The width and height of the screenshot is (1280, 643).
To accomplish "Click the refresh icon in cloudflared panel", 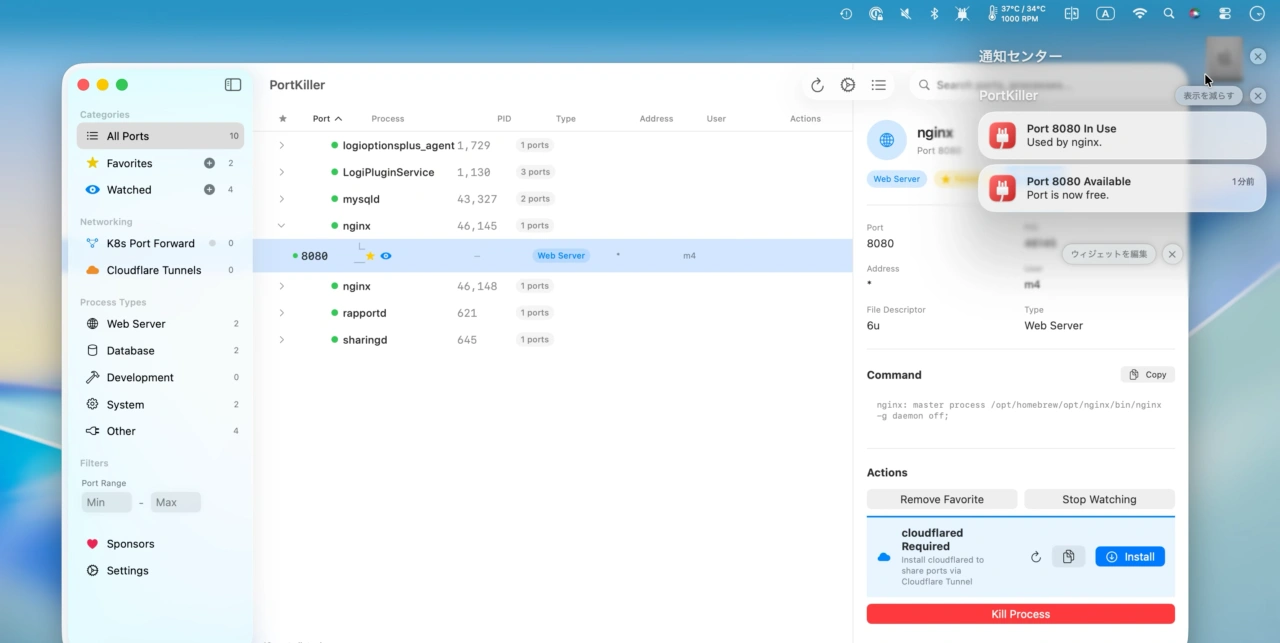I will 1036,557.
